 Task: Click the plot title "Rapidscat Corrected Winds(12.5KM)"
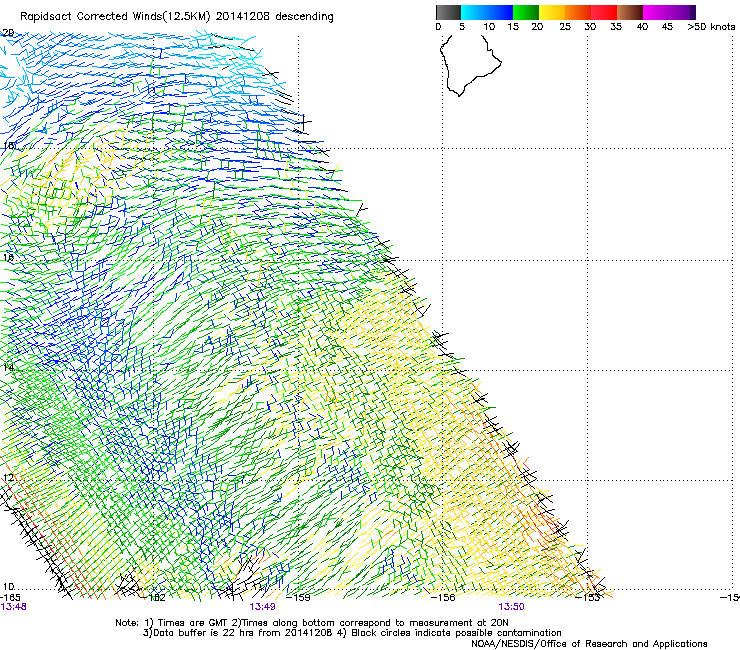click(115, 17)
